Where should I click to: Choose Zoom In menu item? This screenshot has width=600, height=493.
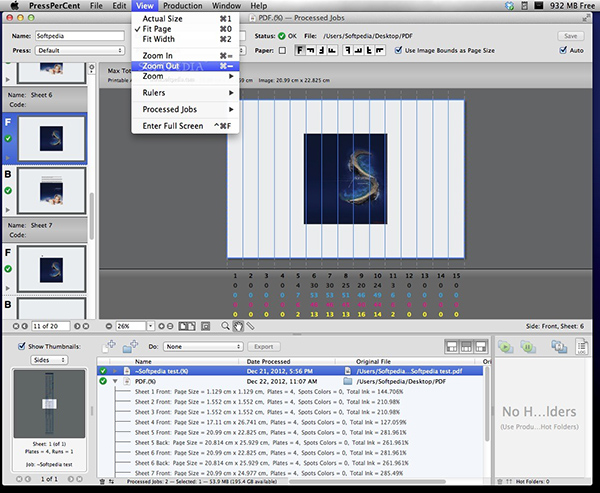click(185, 56)
